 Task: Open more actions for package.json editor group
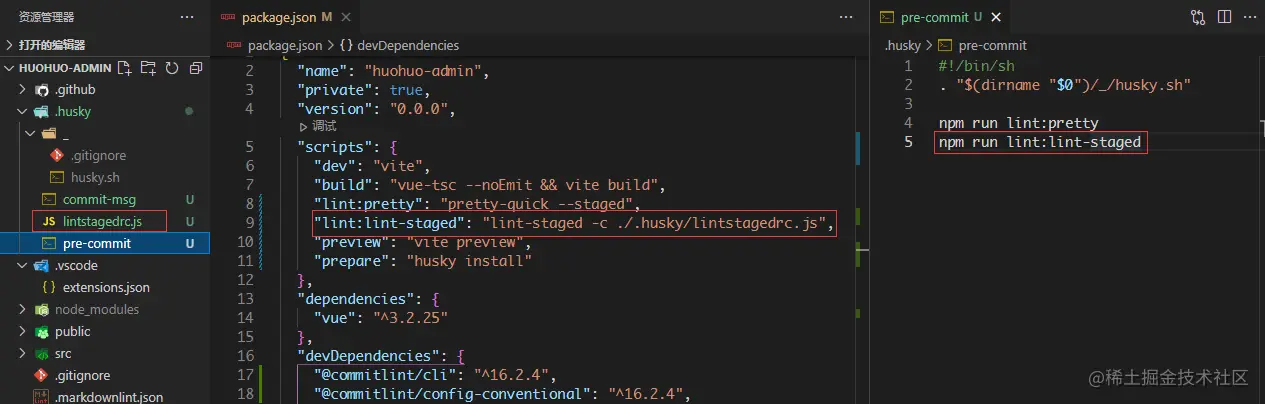pyautogui.click(x=847, y=17)
